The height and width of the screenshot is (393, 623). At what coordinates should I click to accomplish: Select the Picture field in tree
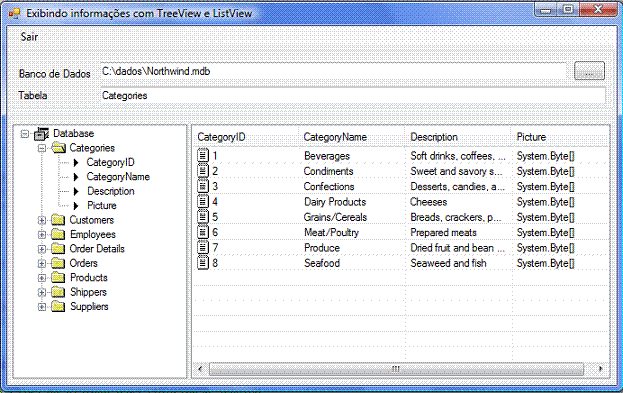point(102,206)
